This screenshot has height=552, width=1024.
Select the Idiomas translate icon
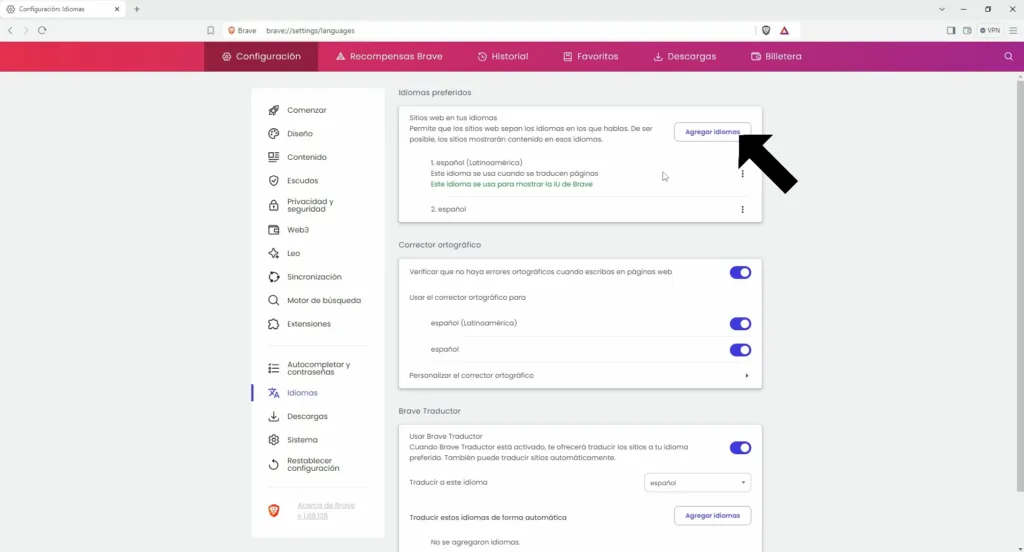pyautogui.click(x=274, y=393)
